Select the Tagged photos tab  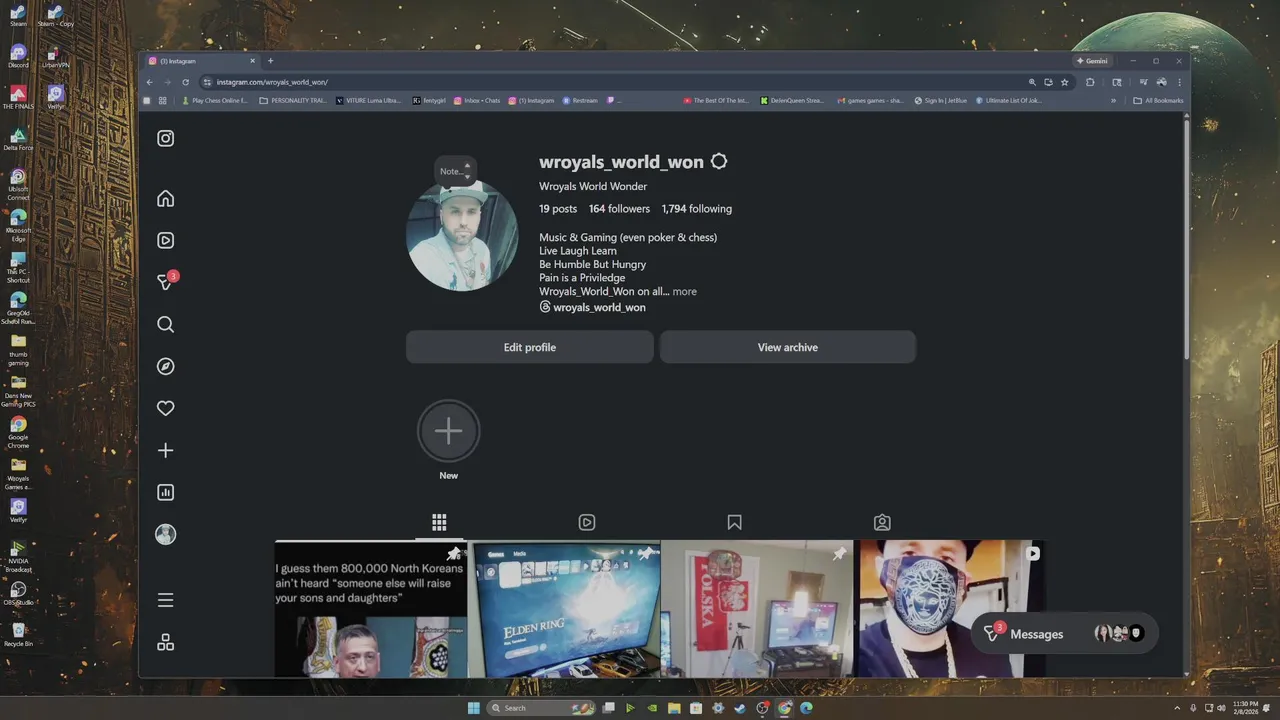click(882, 522)
